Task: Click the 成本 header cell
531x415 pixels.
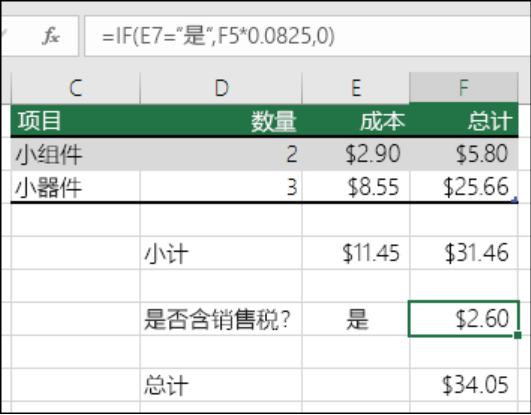Action: pyautogui.click(x=356, y=121)
